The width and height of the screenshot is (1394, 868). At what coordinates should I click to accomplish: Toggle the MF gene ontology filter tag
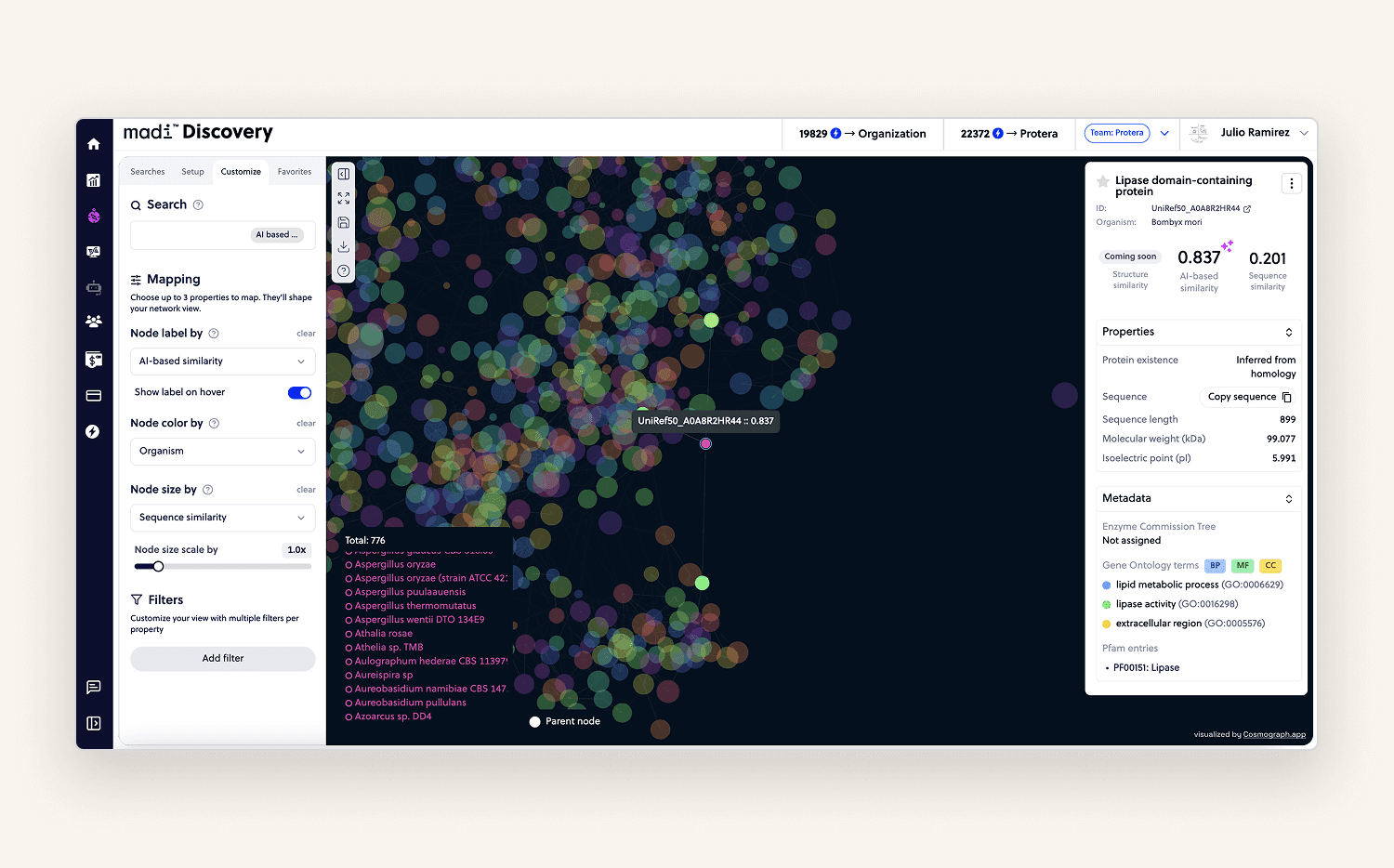tap(1243, 565)
